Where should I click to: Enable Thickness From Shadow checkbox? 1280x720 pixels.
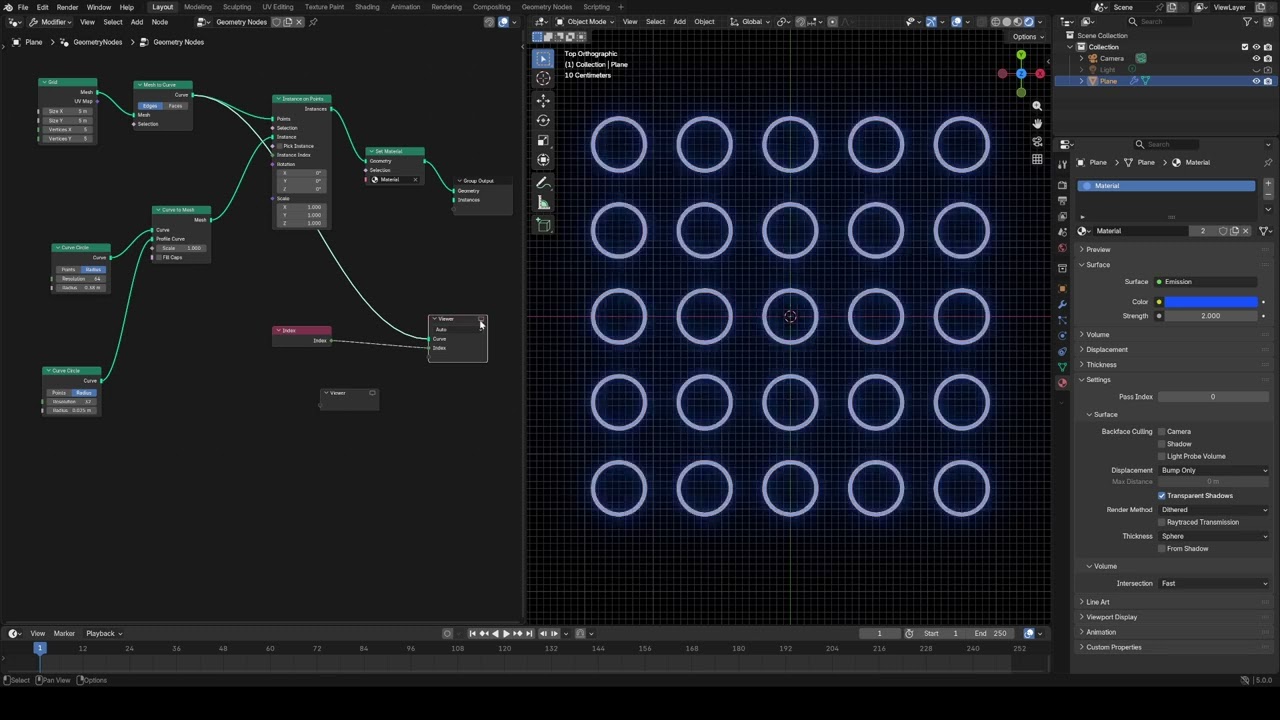click(1162, 549)
